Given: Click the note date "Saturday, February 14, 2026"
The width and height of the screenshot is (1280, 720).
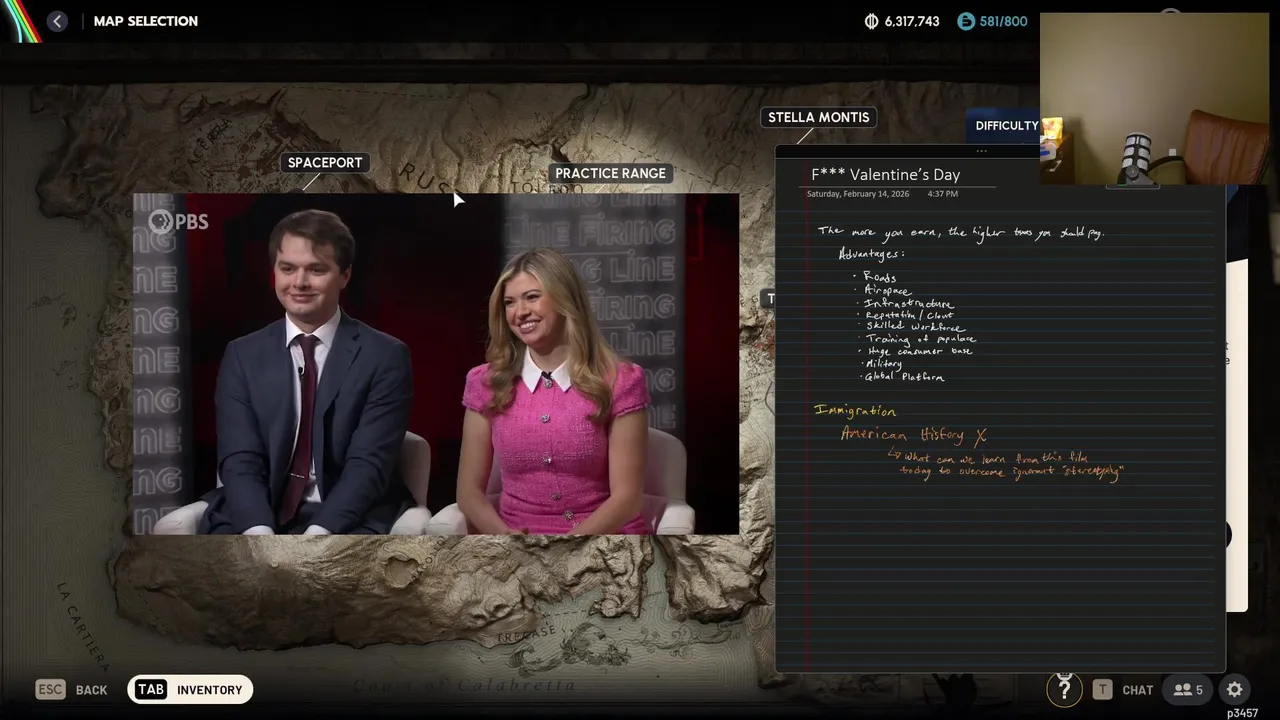Looking at the screenshot, I should (858, 194).
